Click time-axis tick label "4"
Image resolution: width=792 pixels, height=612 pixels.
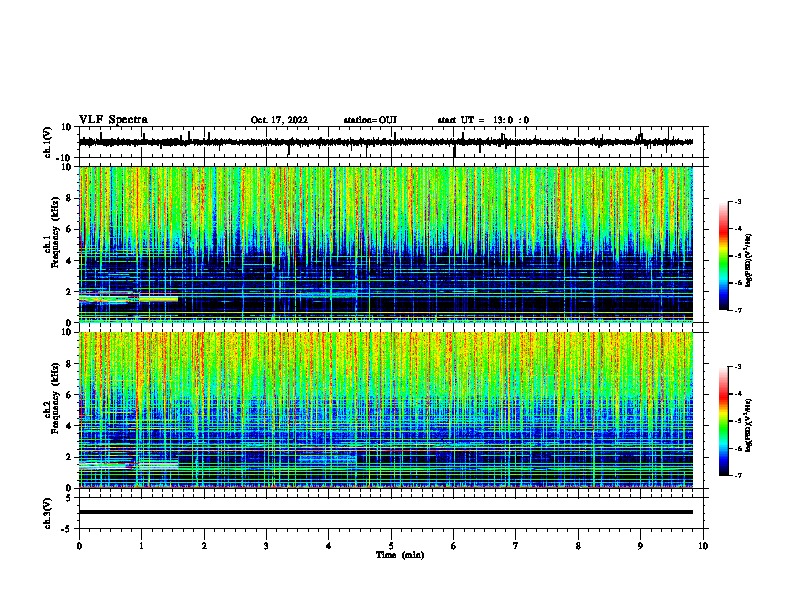tap(329, 546)
